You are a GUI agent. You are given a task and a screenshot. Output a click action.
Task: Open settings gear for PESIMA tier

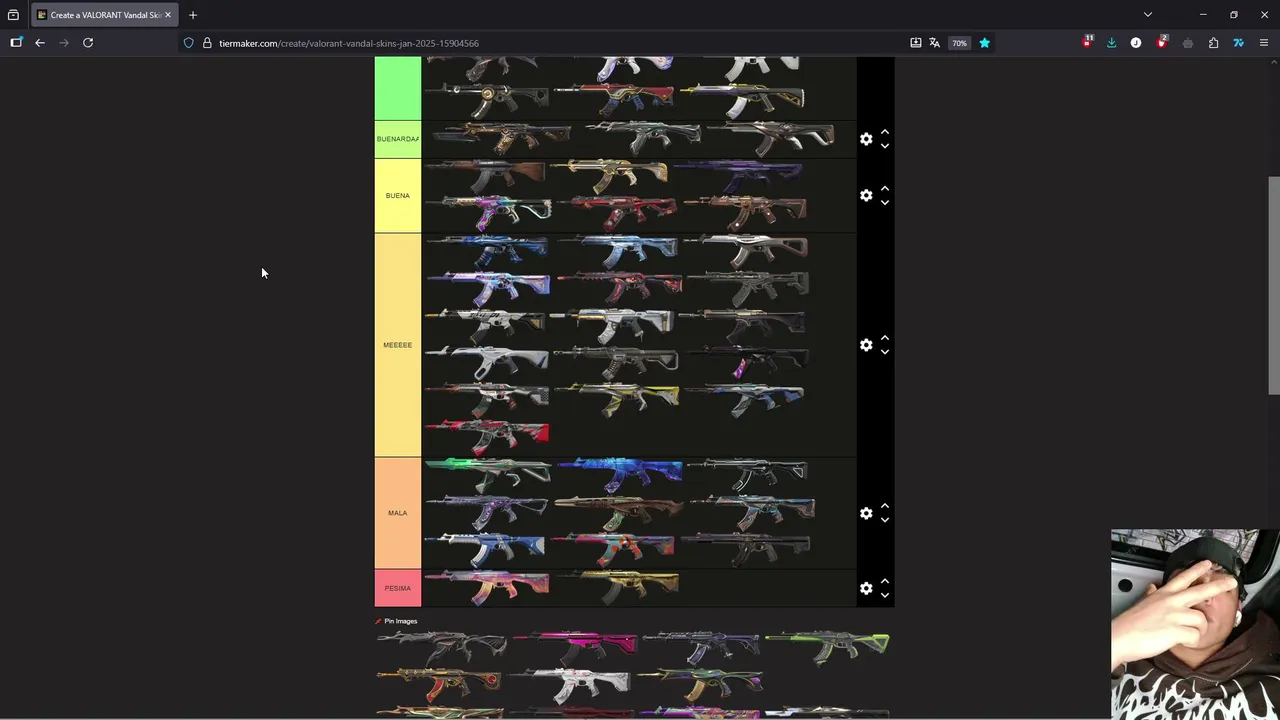[x=866, y=588]
